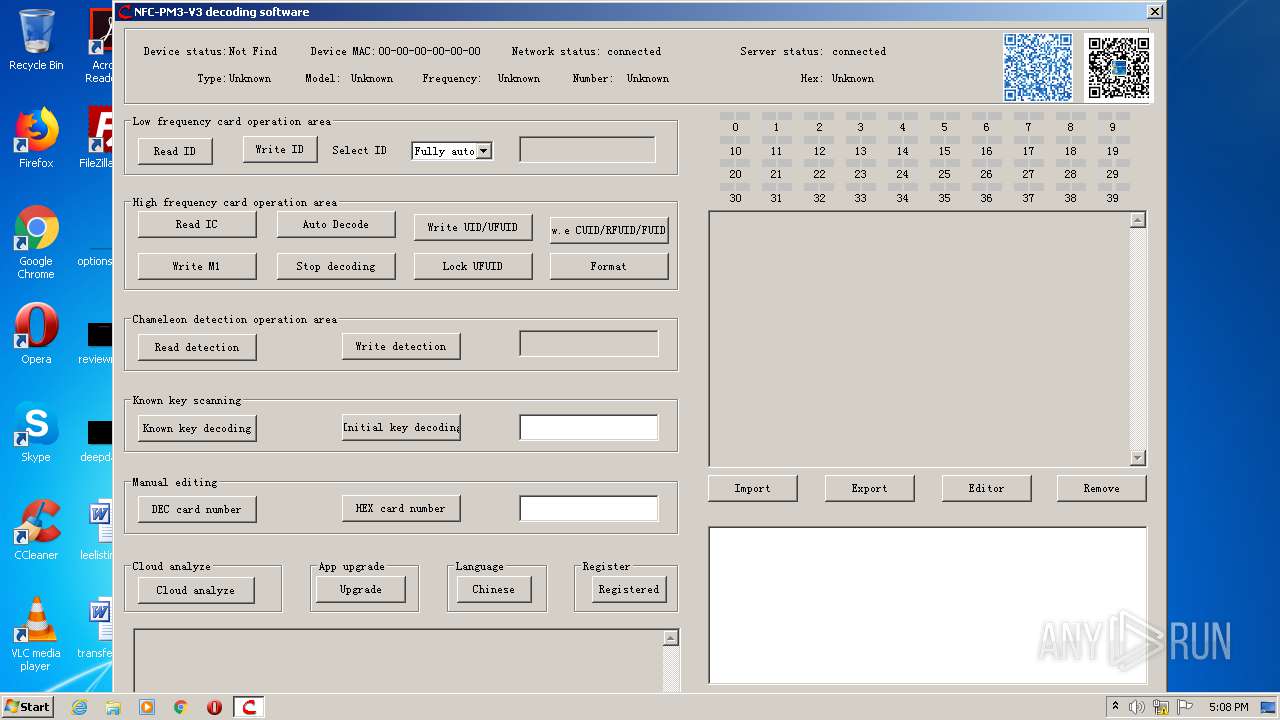Click the manual editing input field
The height and width of the screenshot is (720, 1280).
(589, 508)
